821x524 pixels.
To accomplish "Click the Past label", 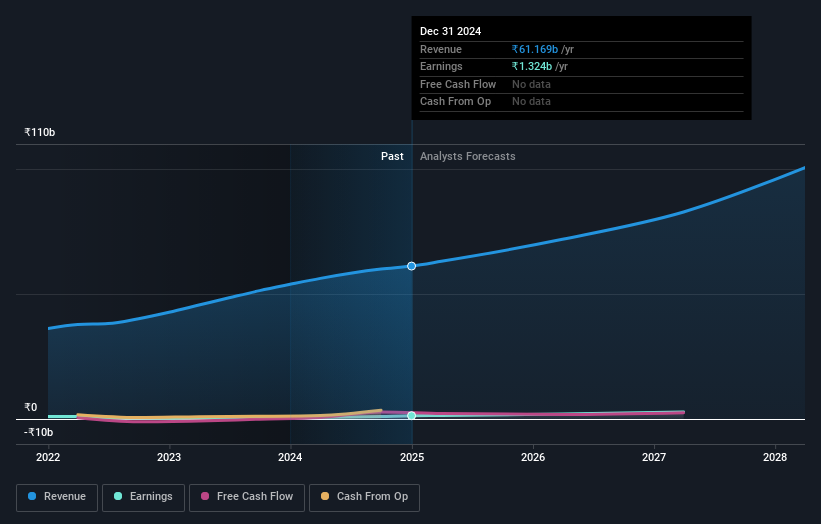I will tap(392, 157).
